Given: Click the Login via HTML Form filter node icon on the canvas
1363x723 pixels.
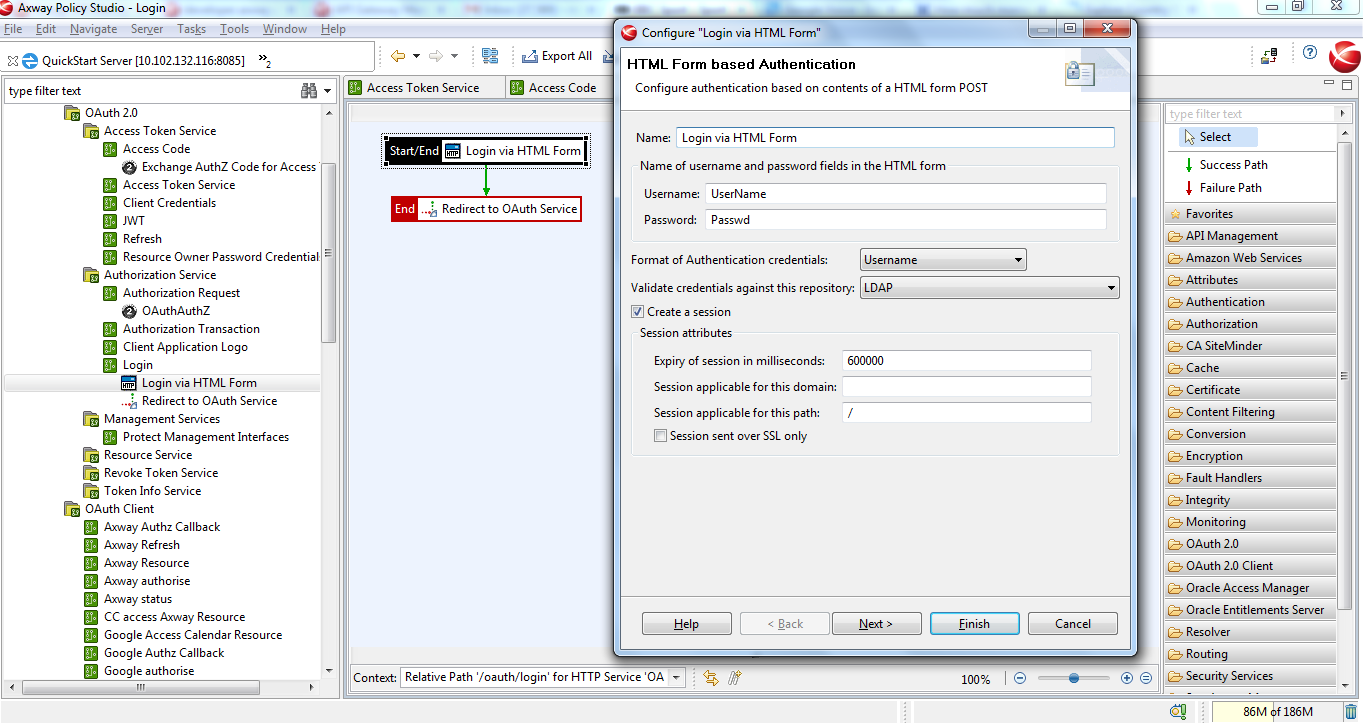Looking at the screenshot, I should (453, 151).
